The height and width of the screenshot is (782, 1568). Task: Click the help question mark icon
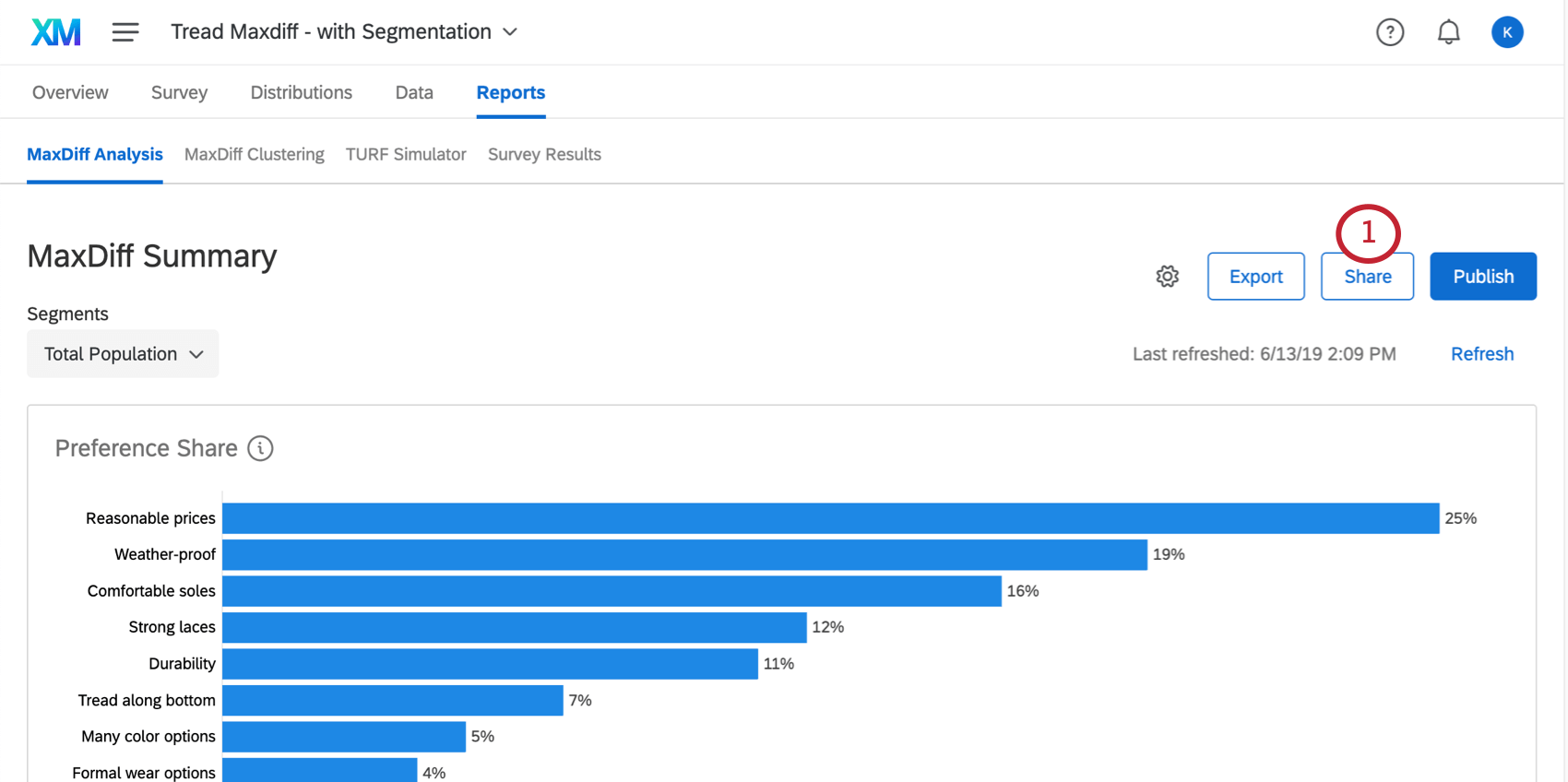point(1390,31)
